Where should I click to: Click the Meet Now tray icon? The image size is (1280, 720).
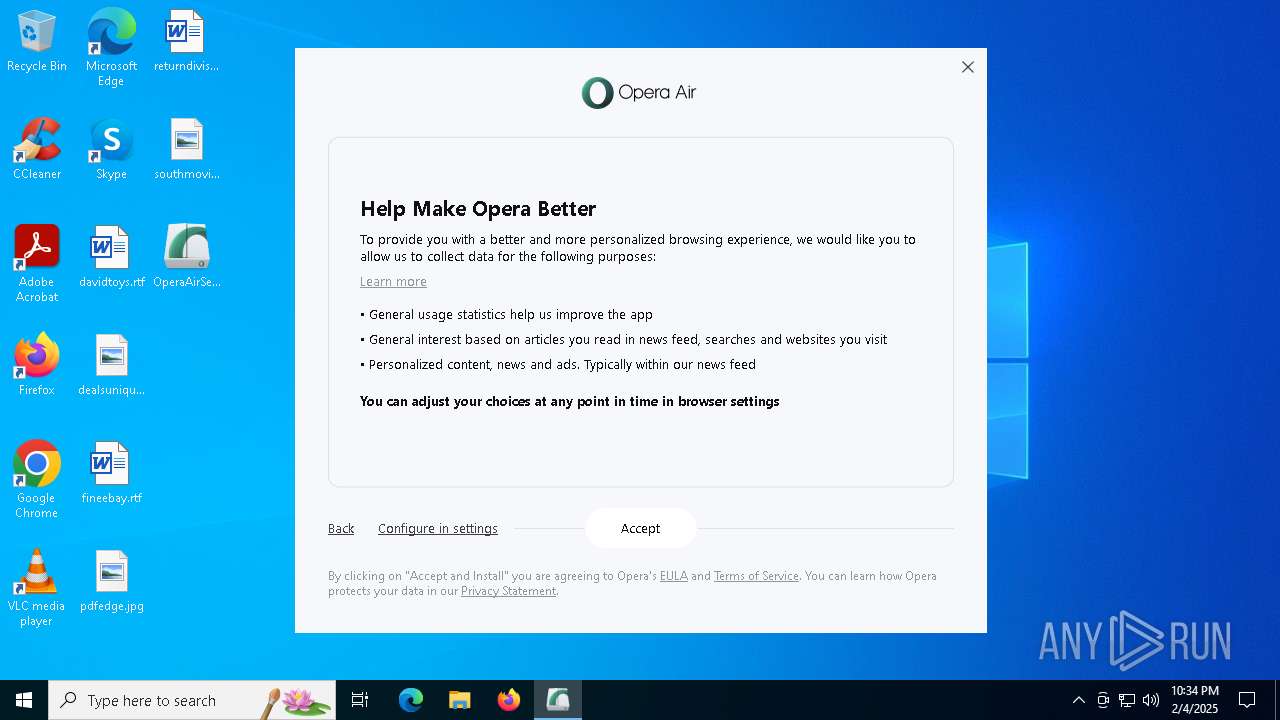1102,700
